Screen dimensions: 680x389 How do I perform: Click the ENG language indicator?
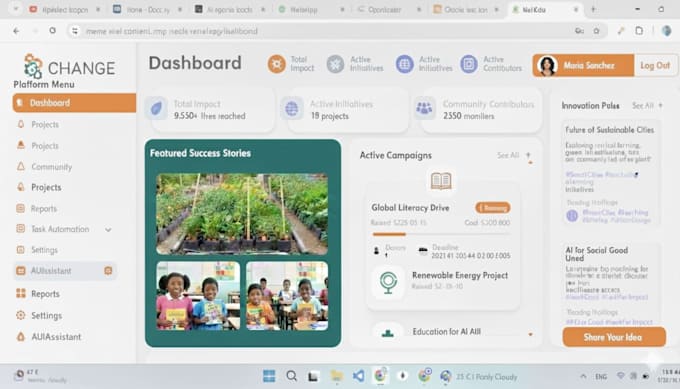[x=601, y=376]
